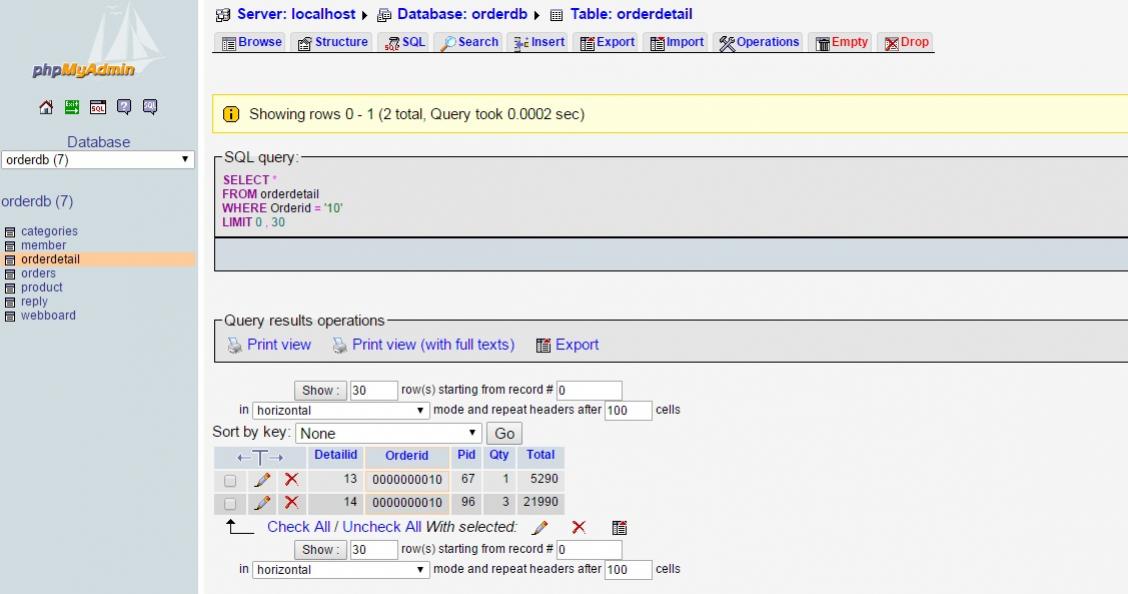This screenshot has height=594, width=1128.
Task: Click the Home icon in the sidebar
Action: coord(46,107)
